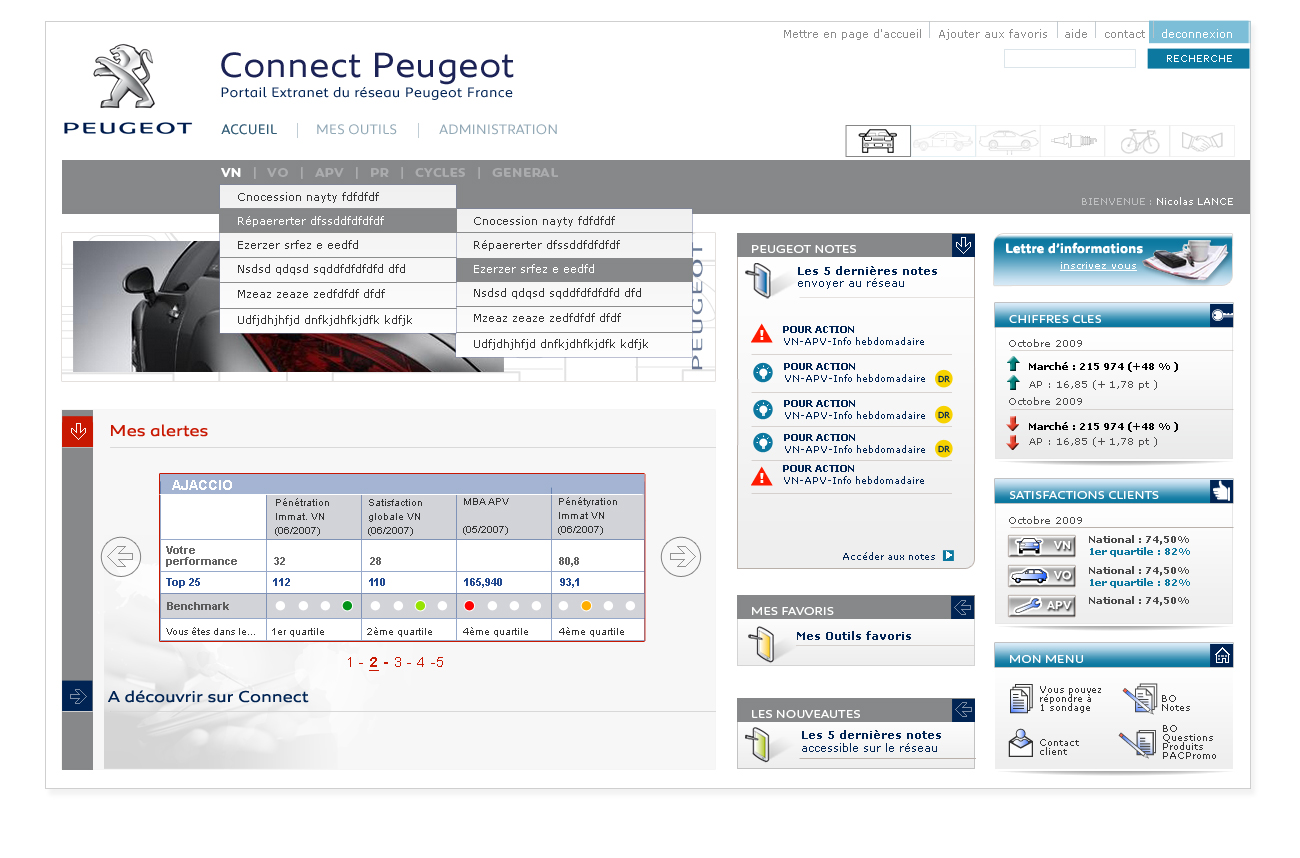Click the Mon Menu home icon
Image resolution: width=1300 pixels, height=858 pixels.
point(1221,655)
